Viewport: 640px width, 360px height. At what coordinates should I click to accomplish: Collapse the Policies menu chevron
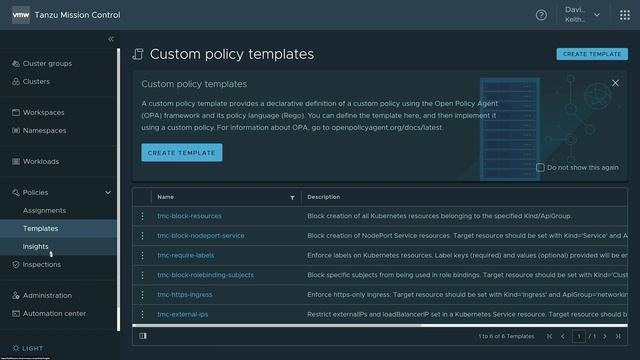click(x=108, y=193)
